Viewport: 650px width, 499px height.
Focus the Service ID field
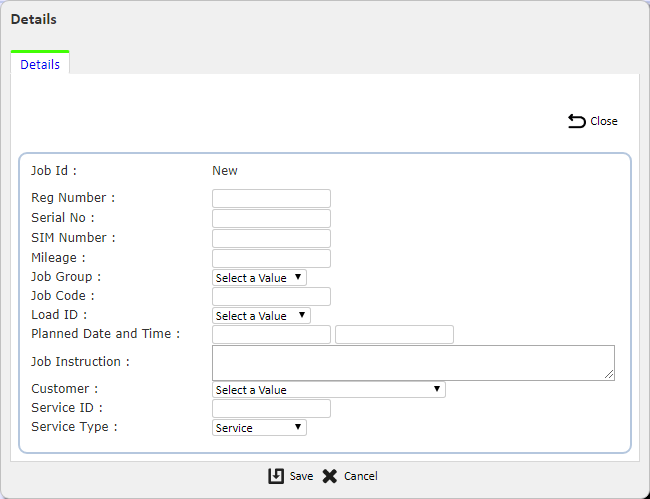pos(272,409)
